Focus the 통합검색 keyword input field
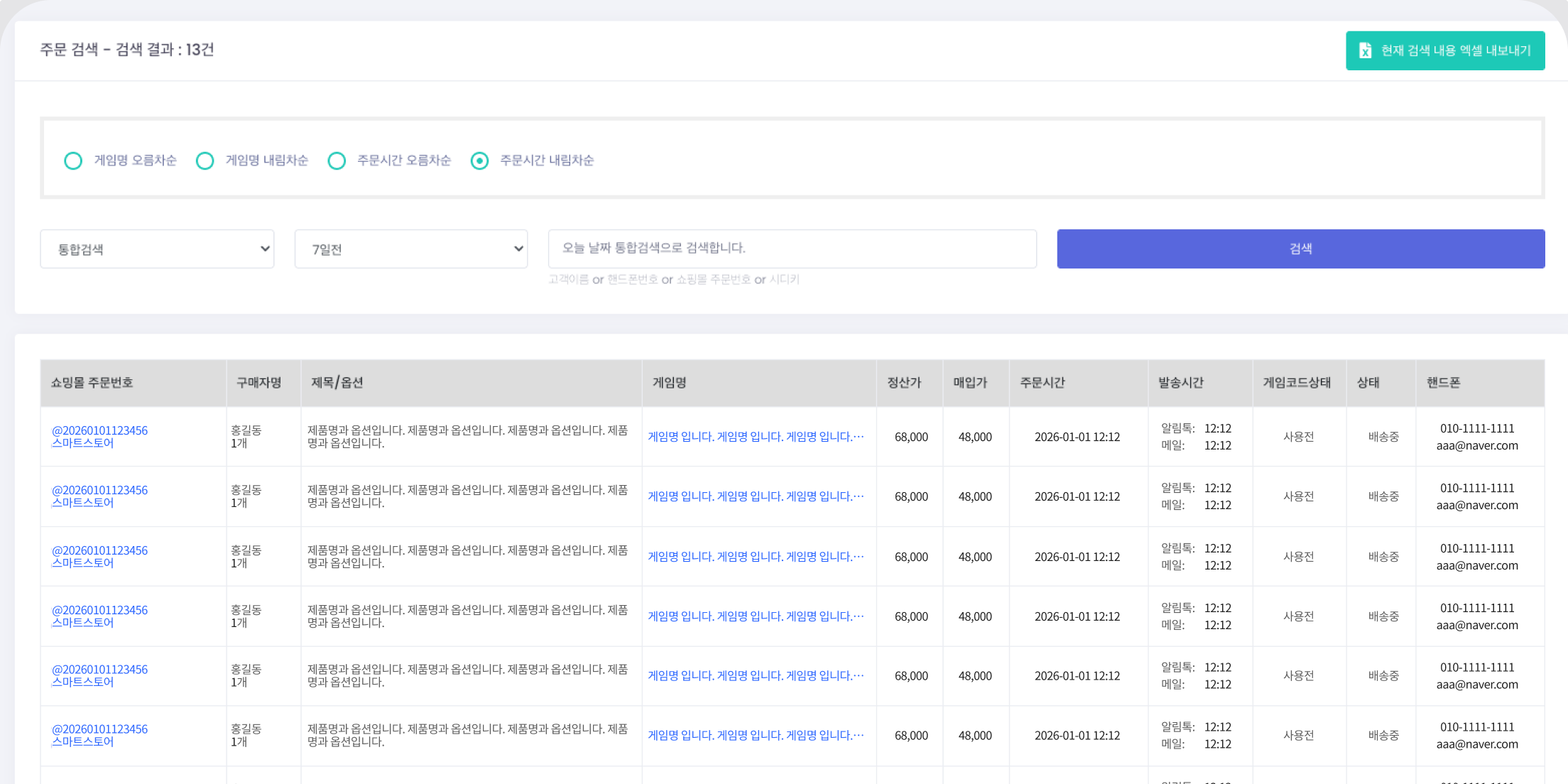Image resolution: width=1568 pixels, height=784 pixels. coord(792,249)
